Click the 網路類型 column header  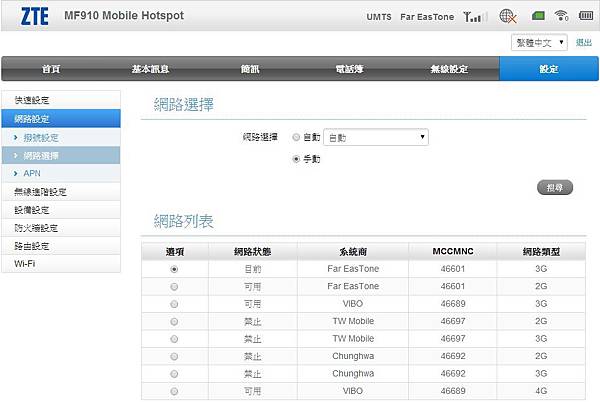541,251
